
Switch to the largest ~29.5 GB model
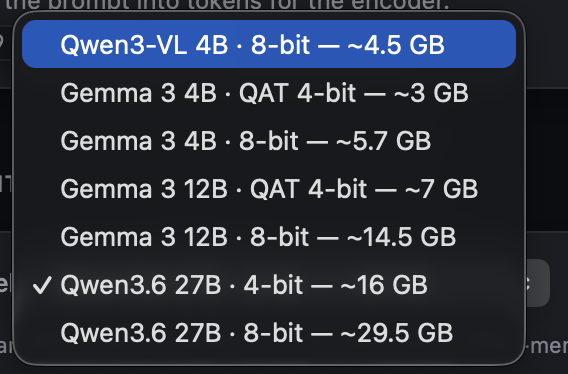[269, 333]
